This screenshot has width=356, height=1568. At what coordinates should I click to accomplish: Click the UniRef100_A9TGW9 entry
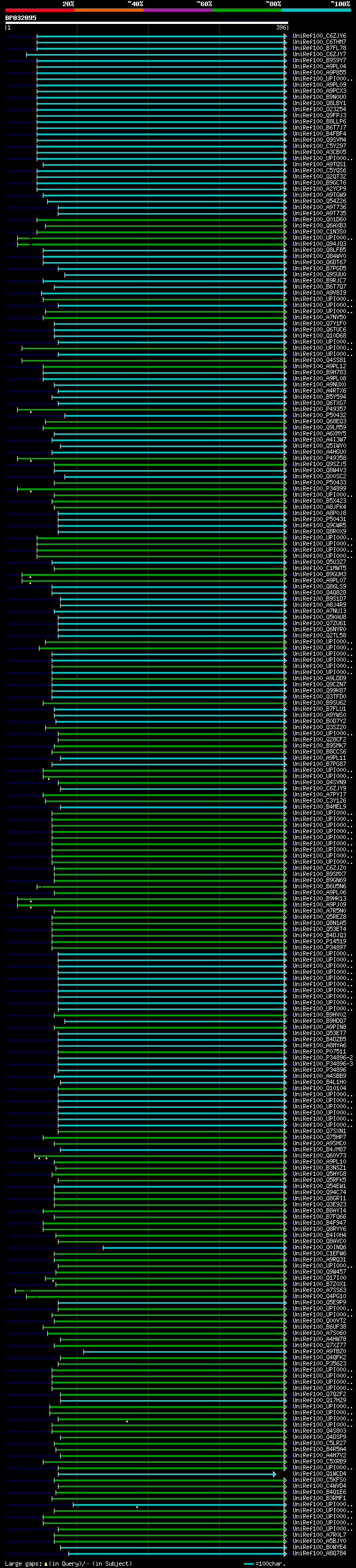[x=319, y=195]
